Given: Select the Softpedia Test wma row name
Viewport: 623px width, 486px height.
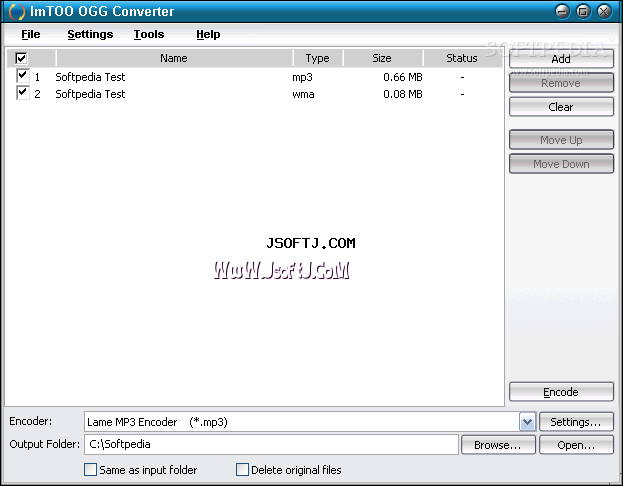Looking at the screenshot, I should [x=90, y=94].
